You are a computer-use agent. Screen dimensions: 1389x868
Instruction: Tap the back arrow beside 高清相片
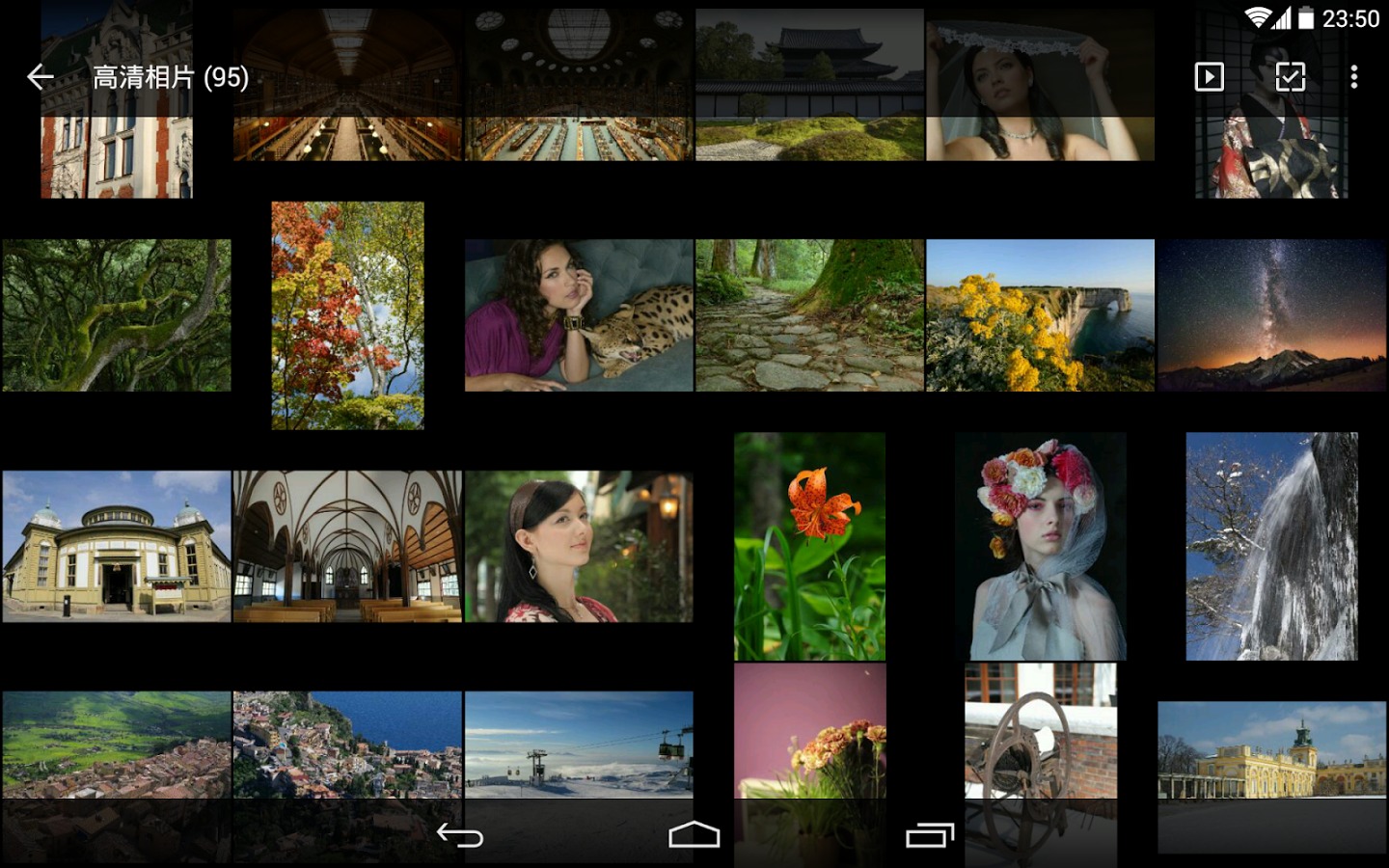(41, 77)
